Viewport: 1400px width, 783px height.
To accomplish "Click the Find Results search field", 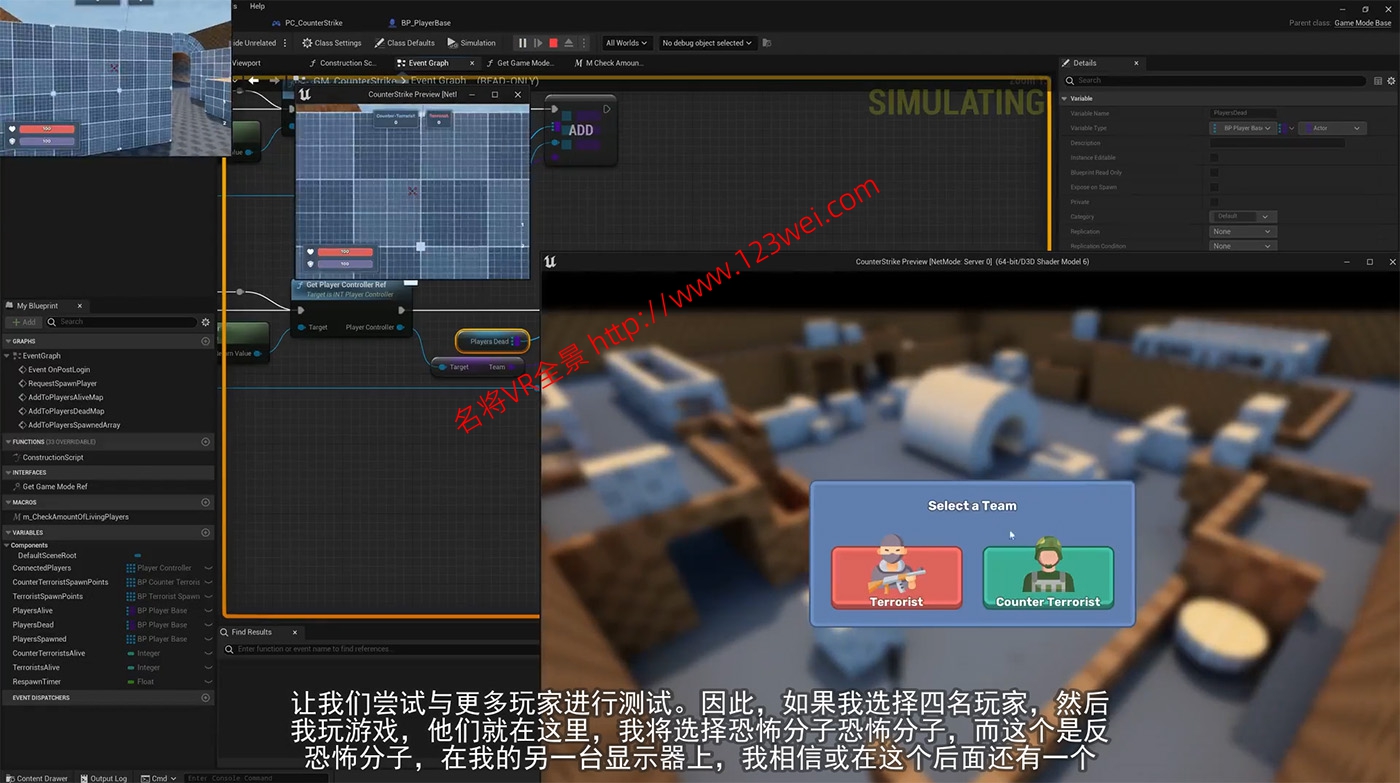I will tap(380, 649).
